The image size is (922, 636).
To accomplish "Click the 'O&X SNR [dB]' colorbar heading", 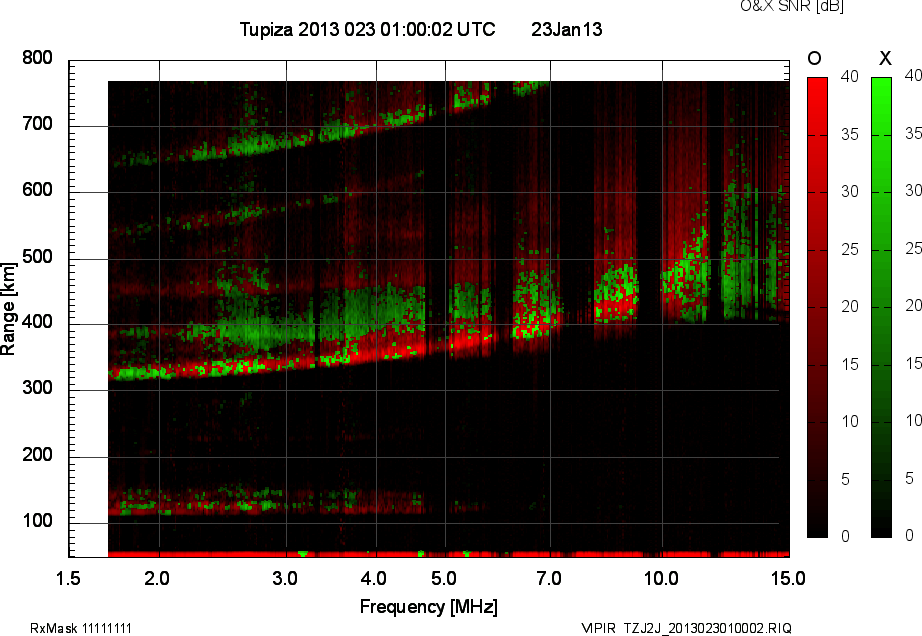I will pyautogui.click(x=791, y=6).
